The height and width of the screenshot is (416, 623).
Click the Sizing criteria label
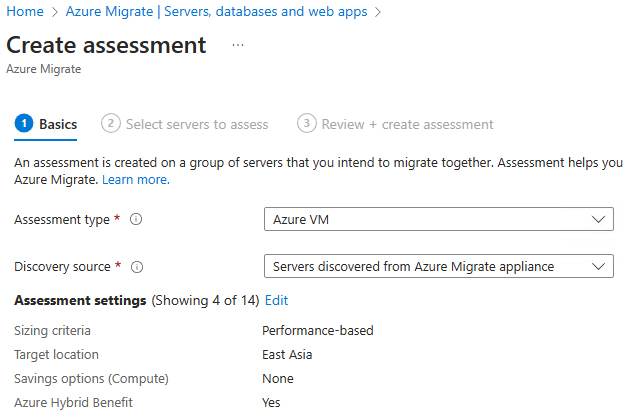pos(52,331)
